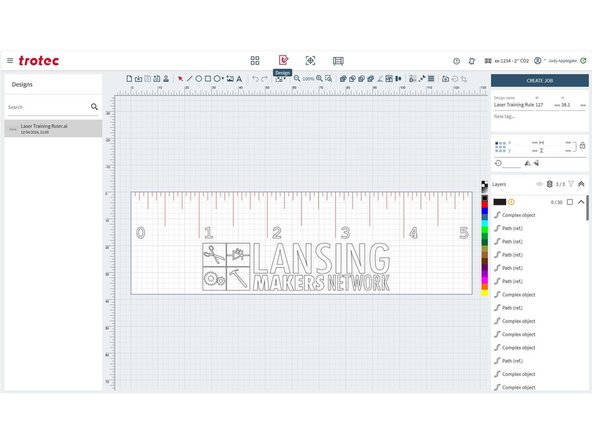Click the layers panel scrollbar
This screenshot has height=444, width=592.
click(x=587, y=207)
